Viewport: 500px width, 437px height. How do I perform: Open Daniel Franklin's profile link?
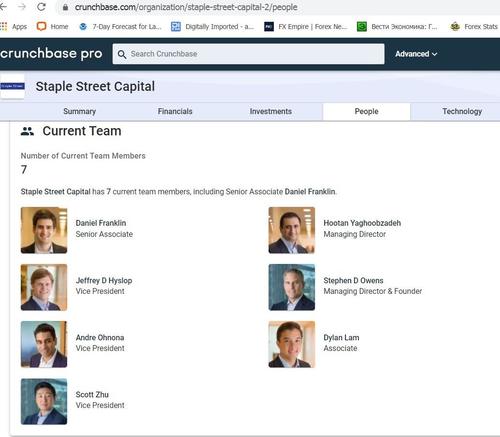pyautogui.click(x=101, y=223)
